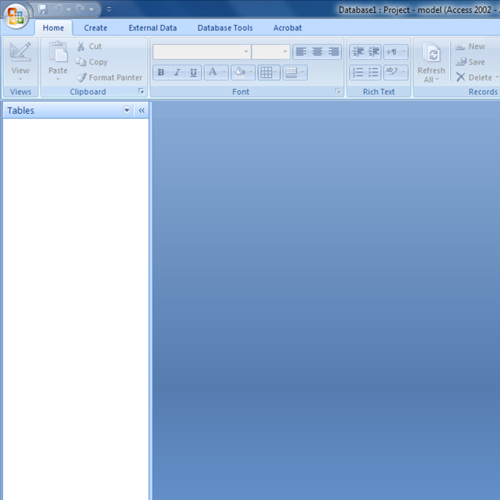Open the Database Tools tab

click(x=225, y=28)
